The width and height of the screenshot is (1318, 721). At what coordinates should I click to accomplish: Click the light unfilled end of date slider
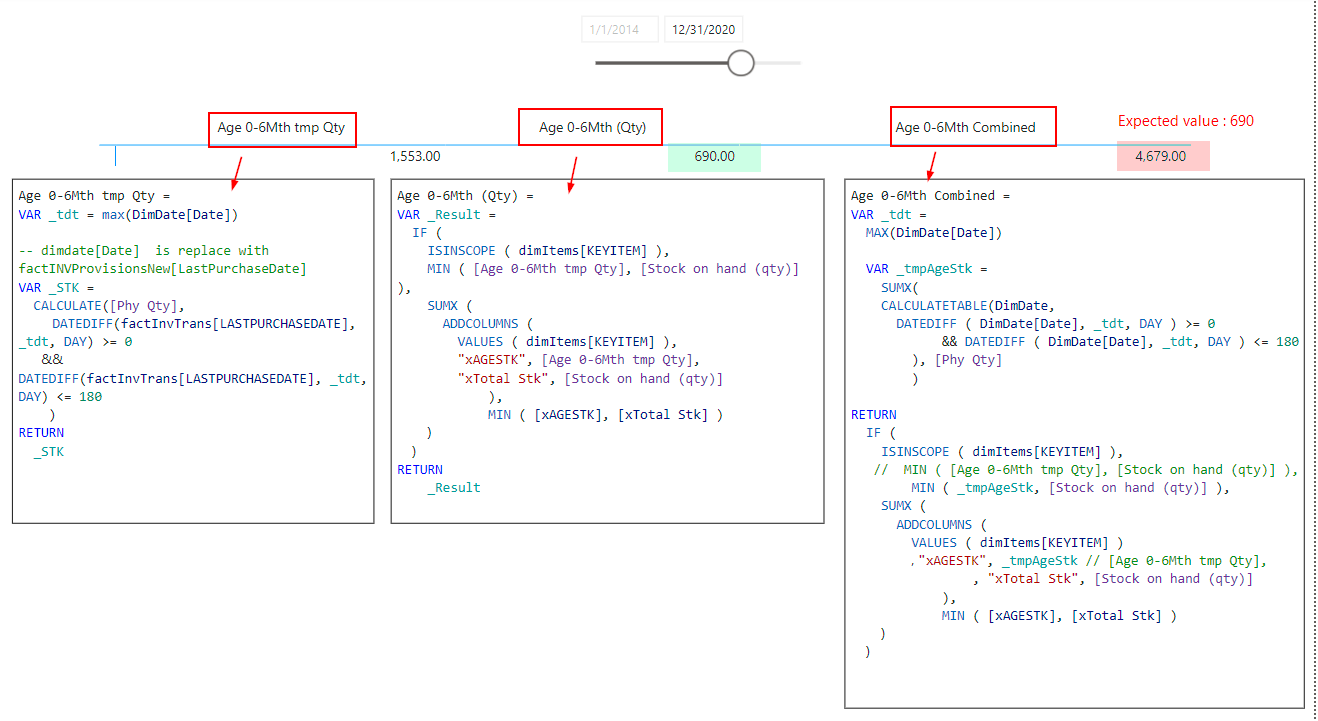[x=779, y=63]
